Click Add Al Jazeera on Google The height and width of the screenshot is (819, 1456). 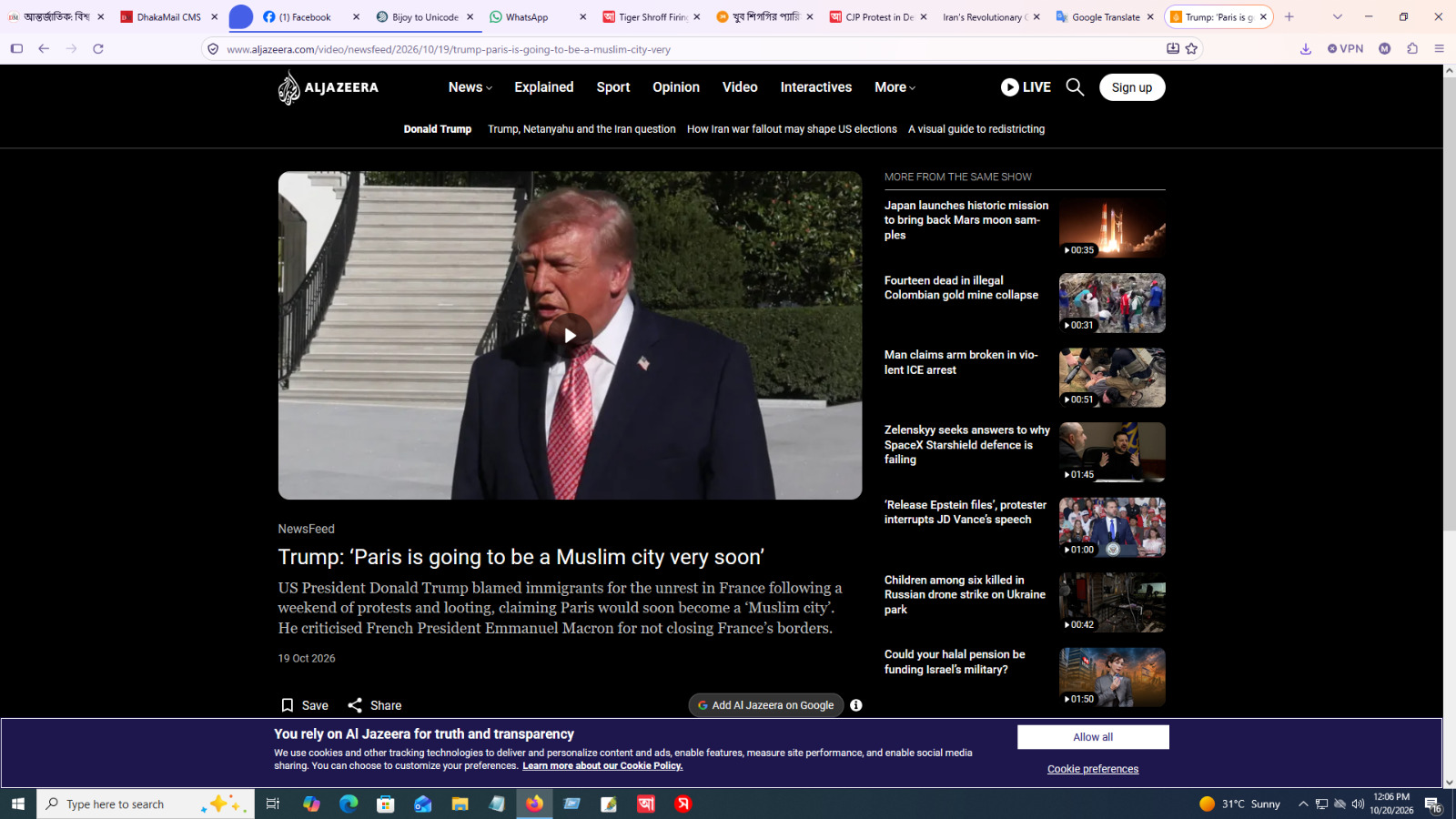click(x=766, y=705)
